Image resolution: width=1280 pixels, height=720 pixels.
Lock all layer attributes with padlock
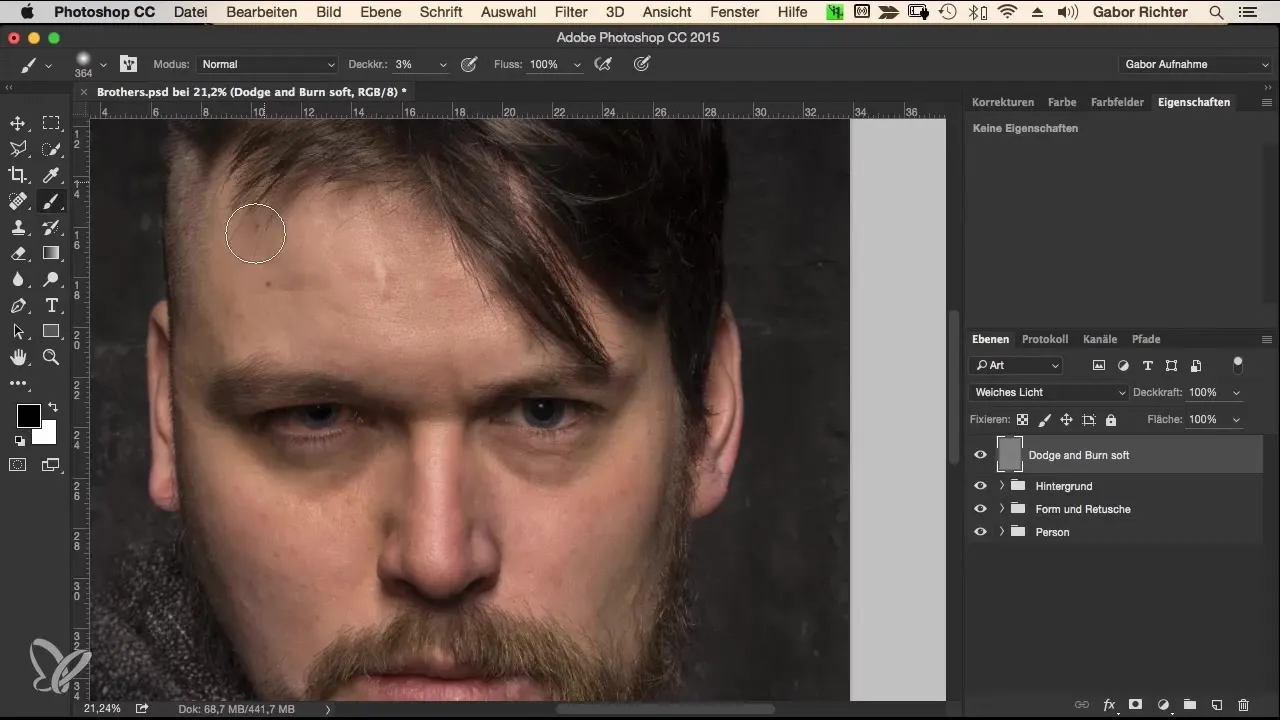click(1110, 420)
